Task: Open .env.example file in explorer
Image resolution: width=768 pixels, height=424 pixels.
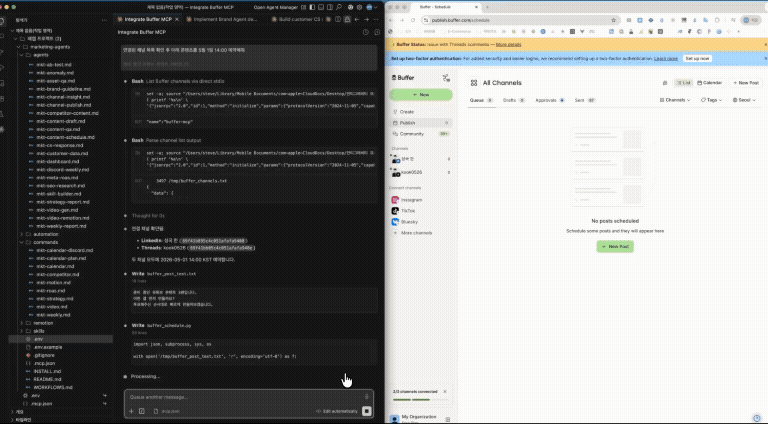Action: click(48, 347)
